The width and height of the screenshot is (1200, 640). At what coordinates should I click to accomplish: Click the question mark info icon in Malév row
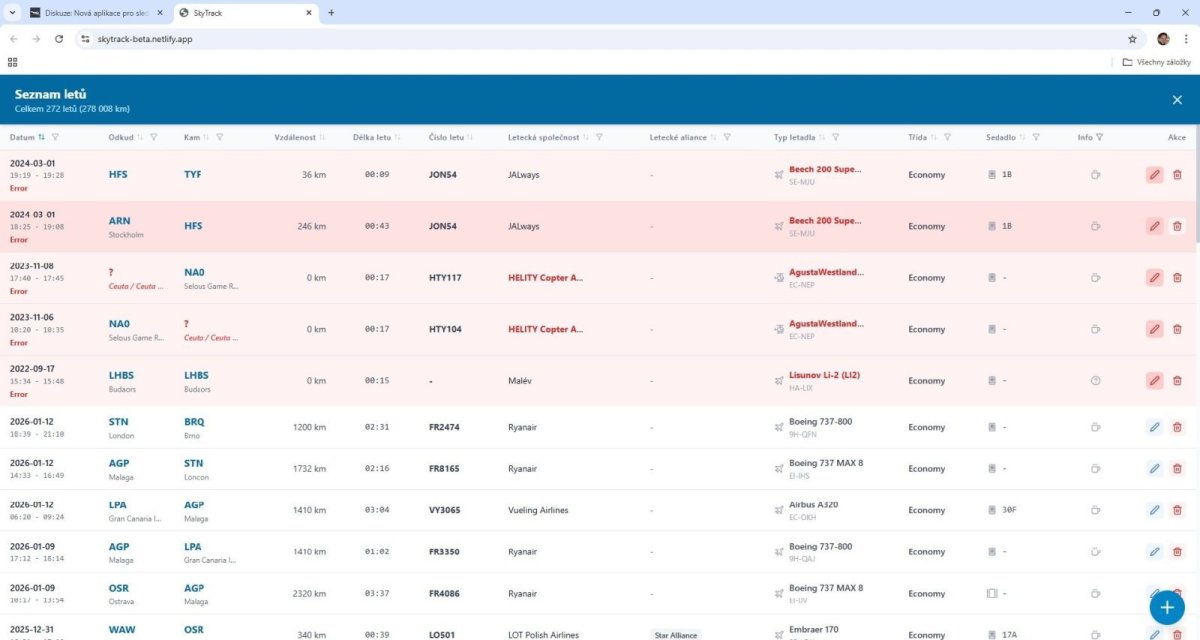point(1095,381)
